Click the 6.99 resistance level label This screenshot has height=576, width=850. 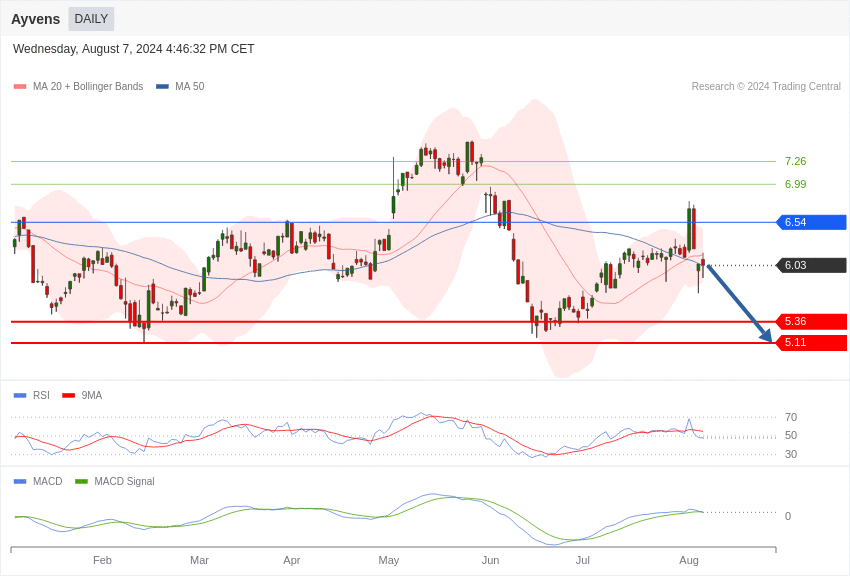point(795,184)
